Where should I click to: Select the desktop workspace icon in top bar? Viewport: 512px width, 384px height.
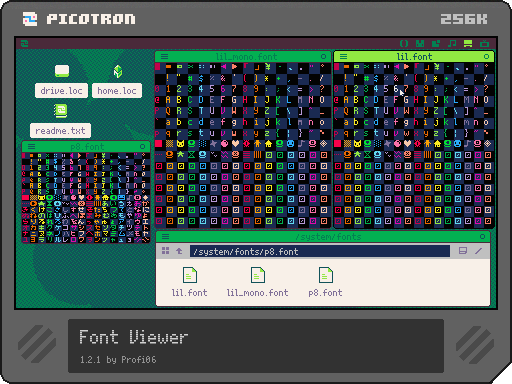pyautogui.click(x=468, y=43)
